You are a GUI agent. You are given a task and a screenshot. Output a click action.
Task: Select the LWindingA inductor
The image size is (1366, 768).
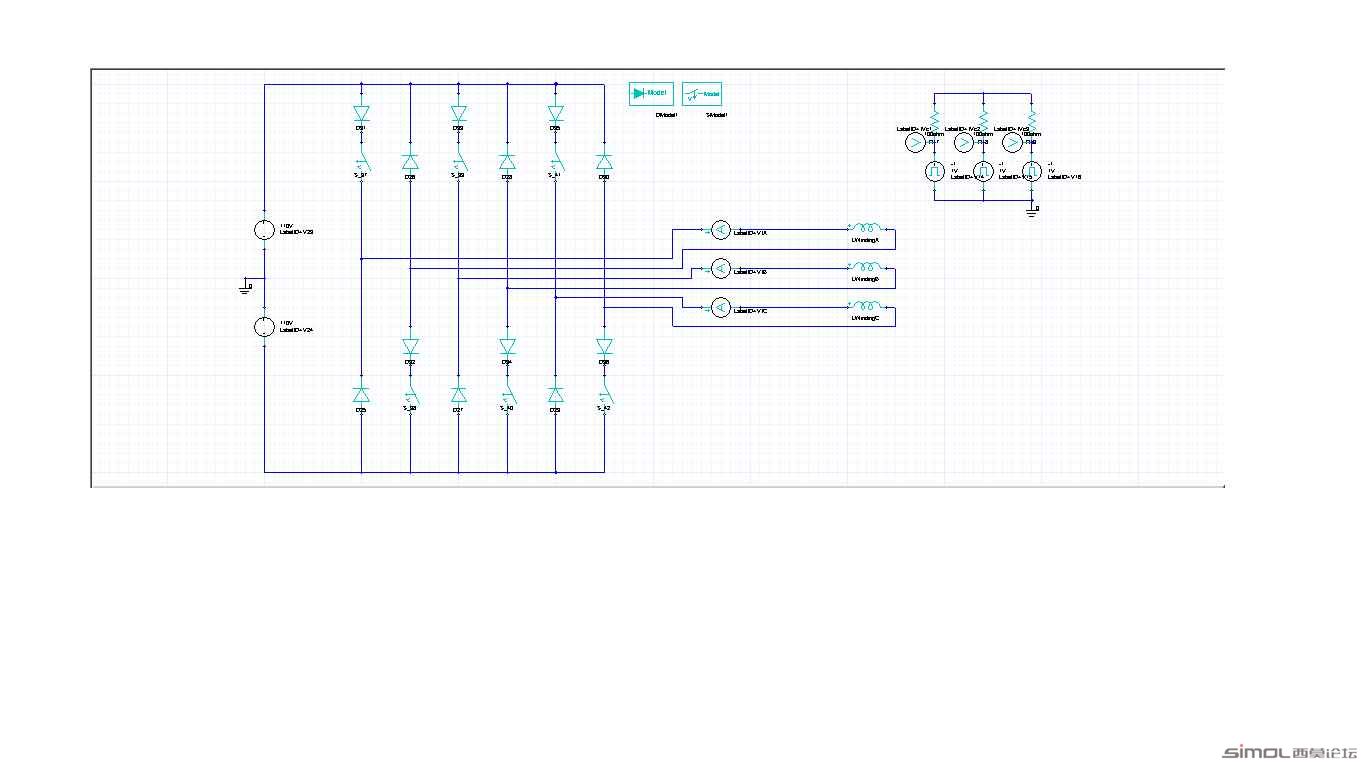865,228
